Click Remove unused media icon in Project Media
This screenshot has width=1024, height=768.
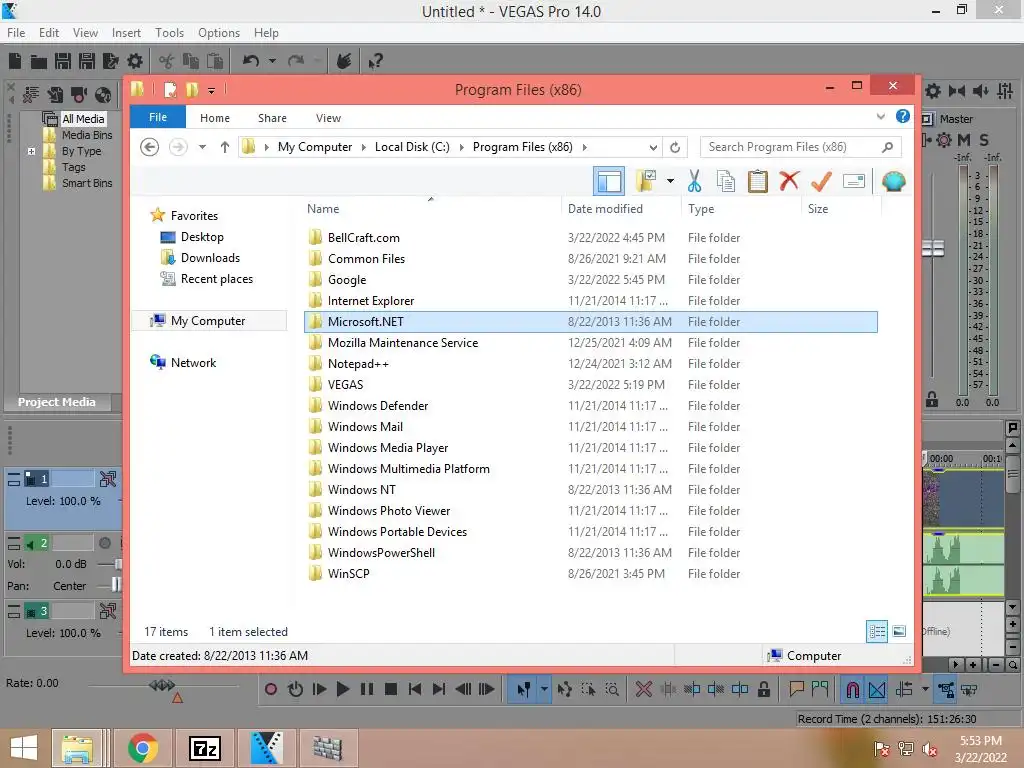pyautogui.click(x=30, y=95)
